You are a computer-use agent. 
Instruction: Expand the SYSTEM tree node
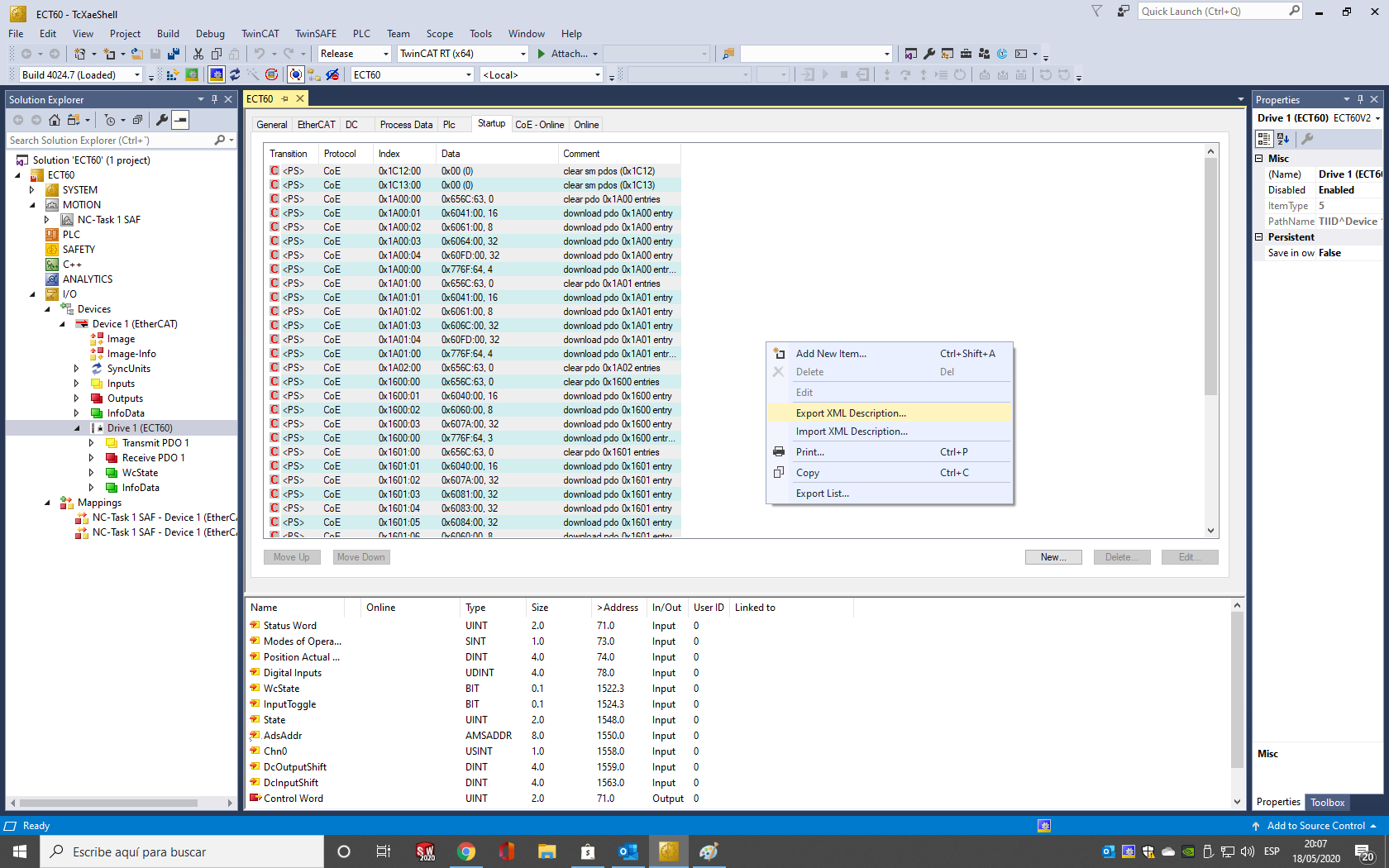point(32,190)
